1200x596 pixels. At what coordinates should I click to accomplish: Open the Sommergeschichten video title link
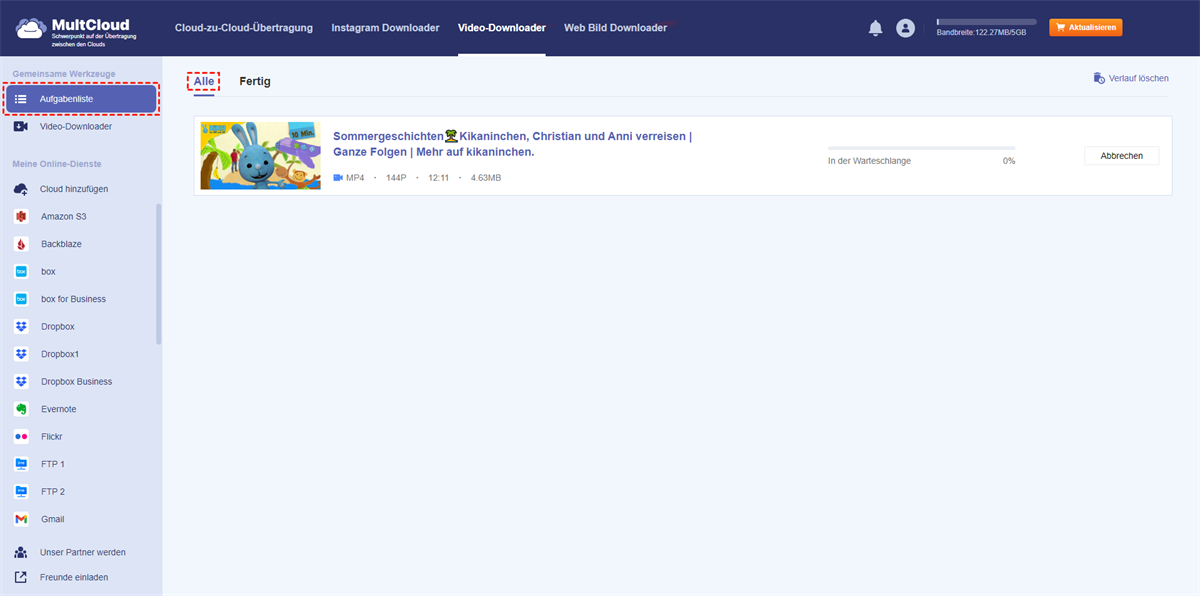pos(513,144)
